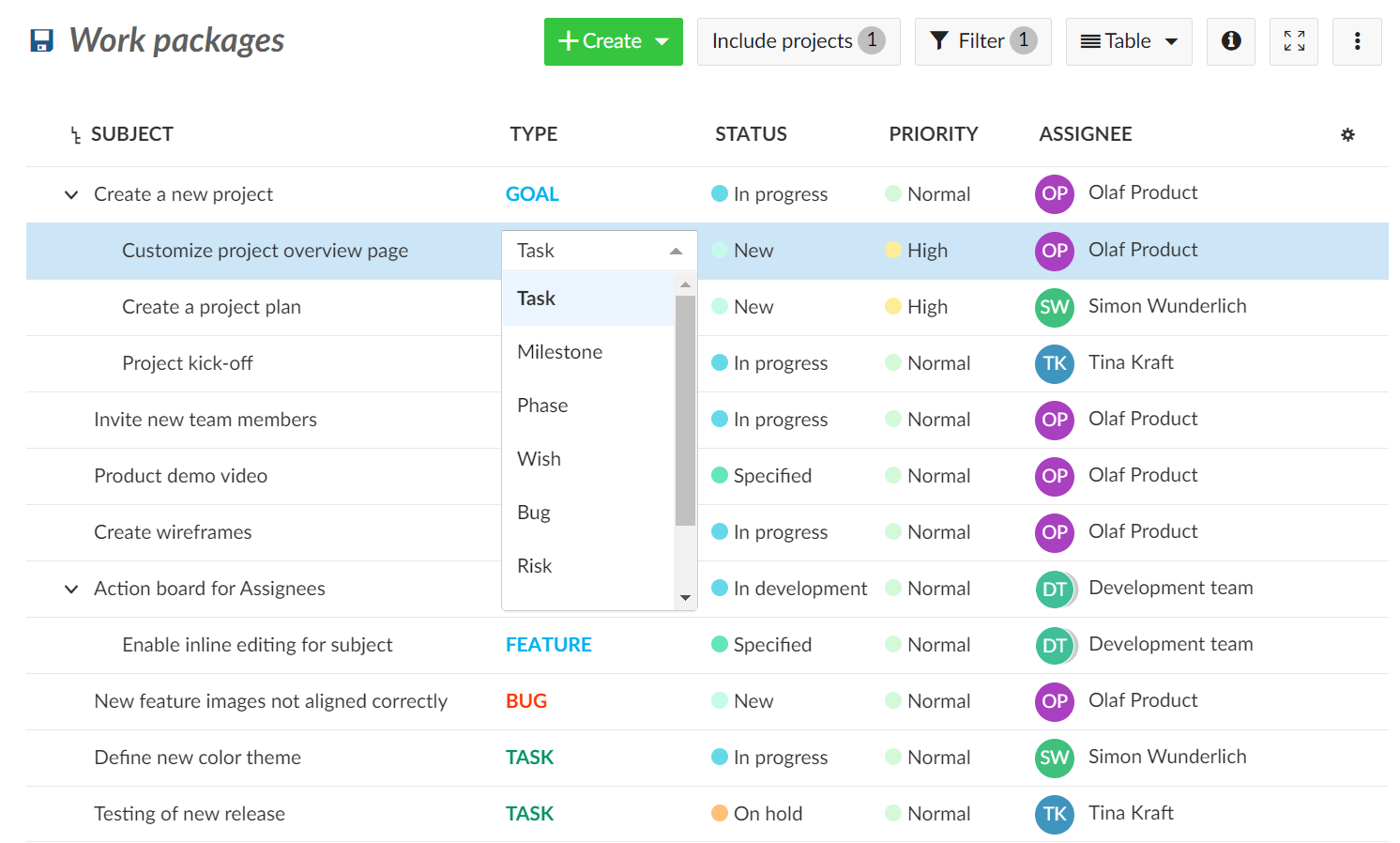Click the On hold status color dot
This screenshot has width=1400, height=843.
pyautogui.click(x=720, y=814)
